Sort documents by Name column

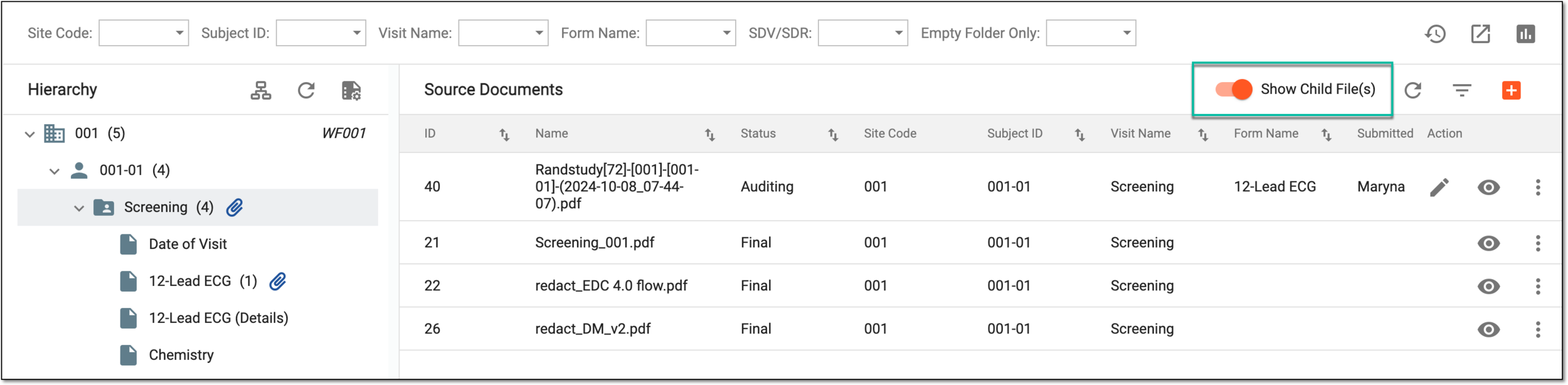(709, 134)
